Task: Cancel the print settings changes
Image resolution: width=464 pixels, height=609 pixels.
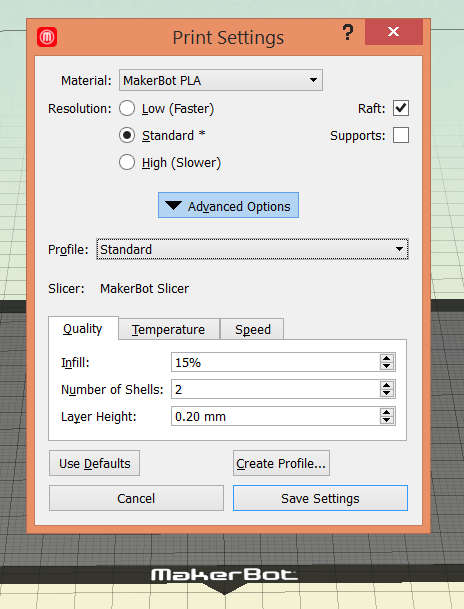Action: pos(136,498)
